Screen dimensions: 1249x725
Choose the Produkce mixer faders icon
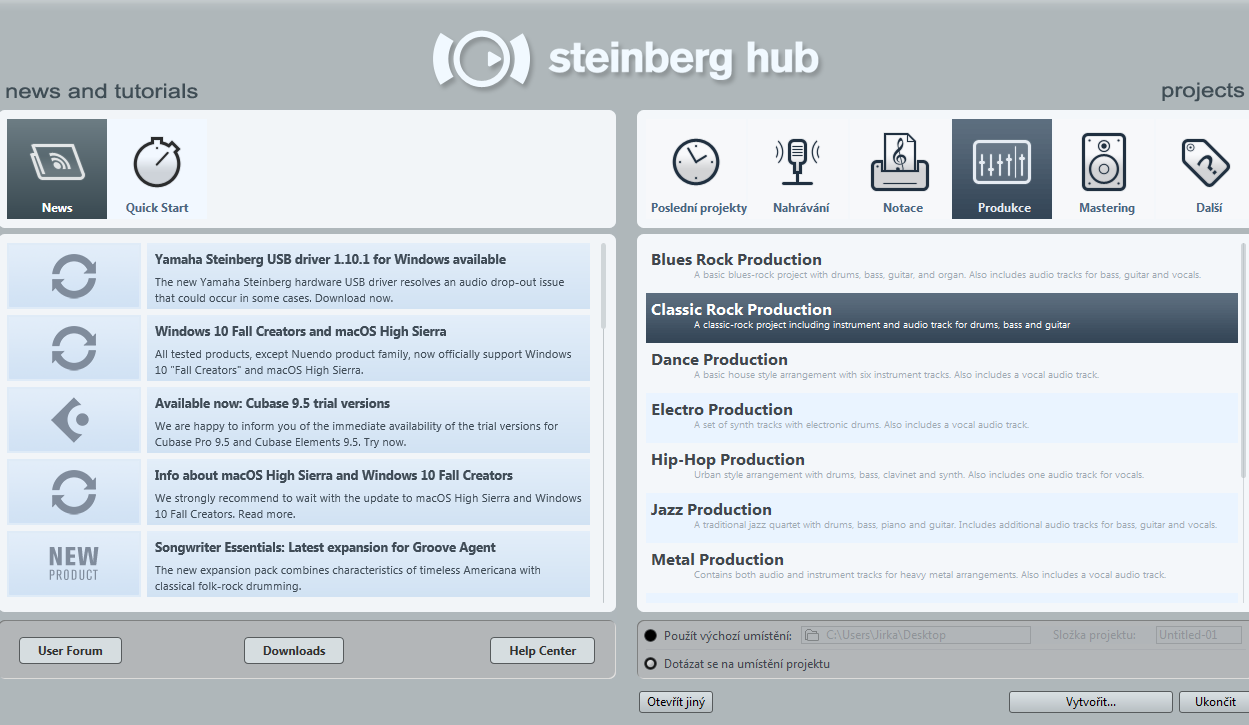pos(1001,160)
